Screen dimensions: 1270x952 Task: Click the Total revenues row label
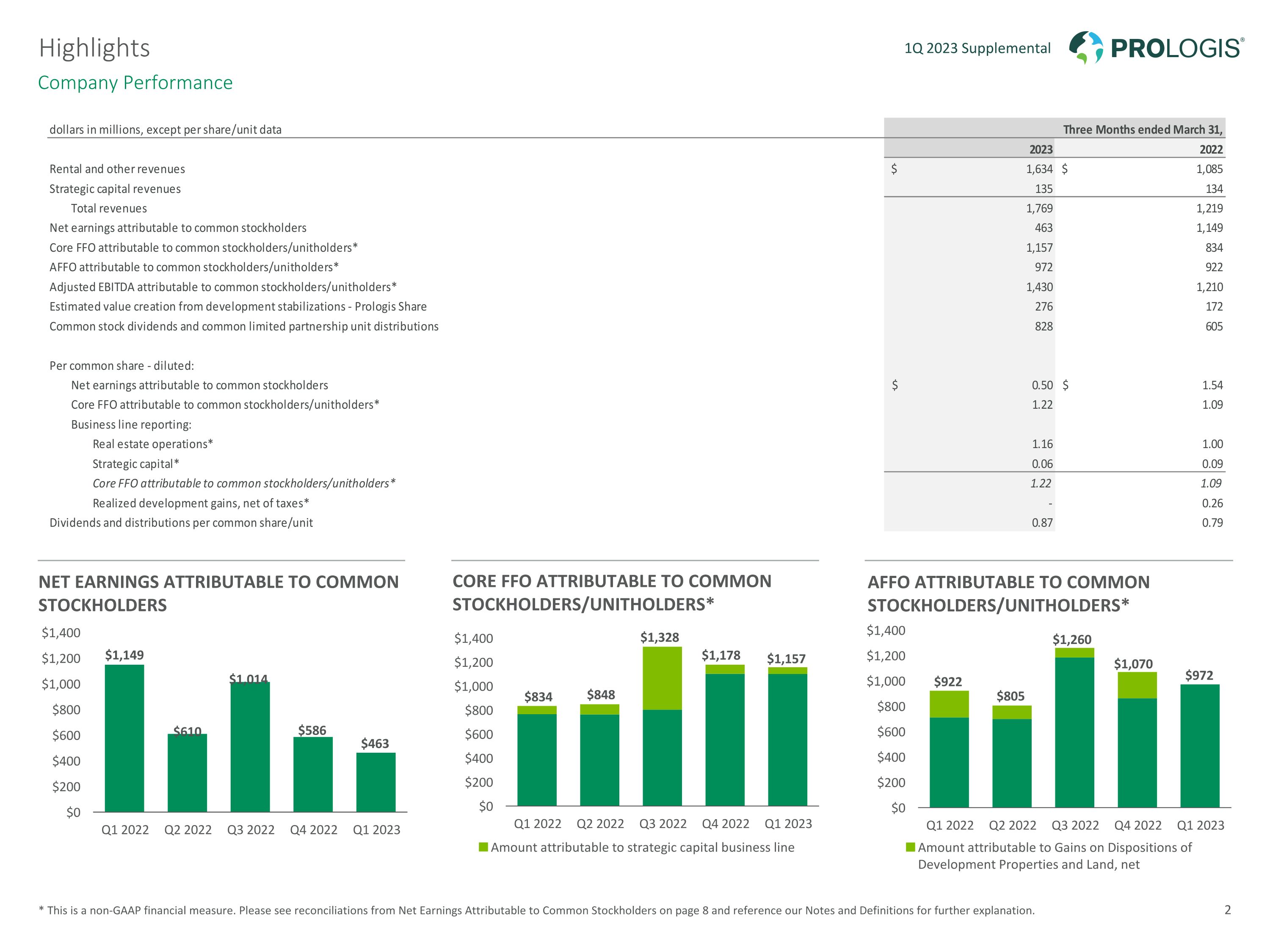108,208
